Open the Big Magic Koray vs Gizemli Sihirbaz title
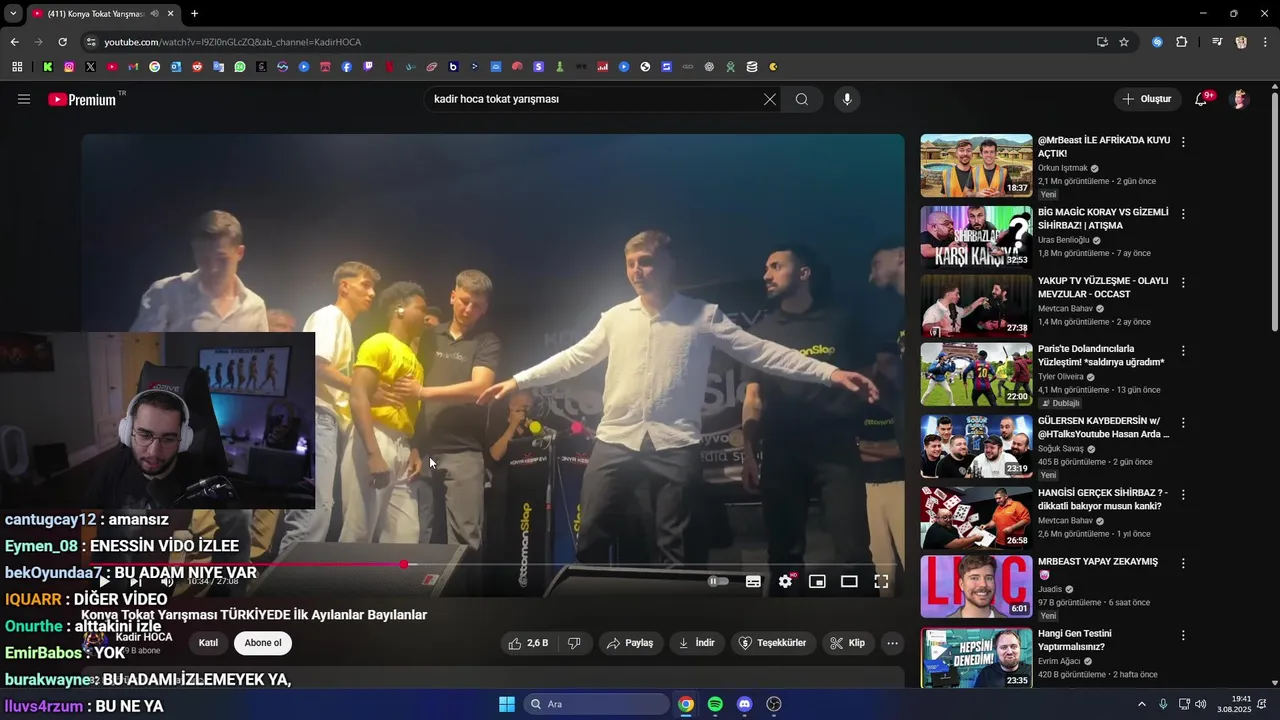This screenshot has height=720, width=1280. (1103, 219)
